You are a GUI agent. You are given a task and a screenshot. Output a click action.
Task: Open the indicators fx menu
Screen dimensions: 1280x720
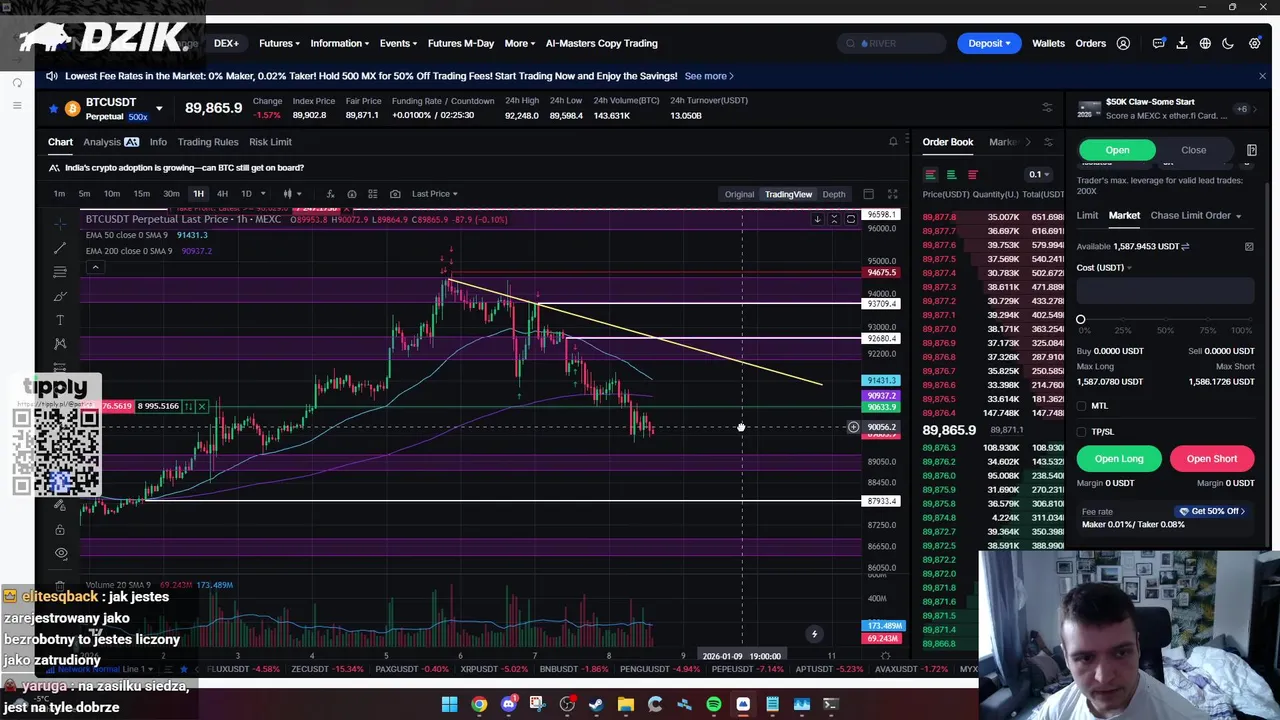coord(330,194)
